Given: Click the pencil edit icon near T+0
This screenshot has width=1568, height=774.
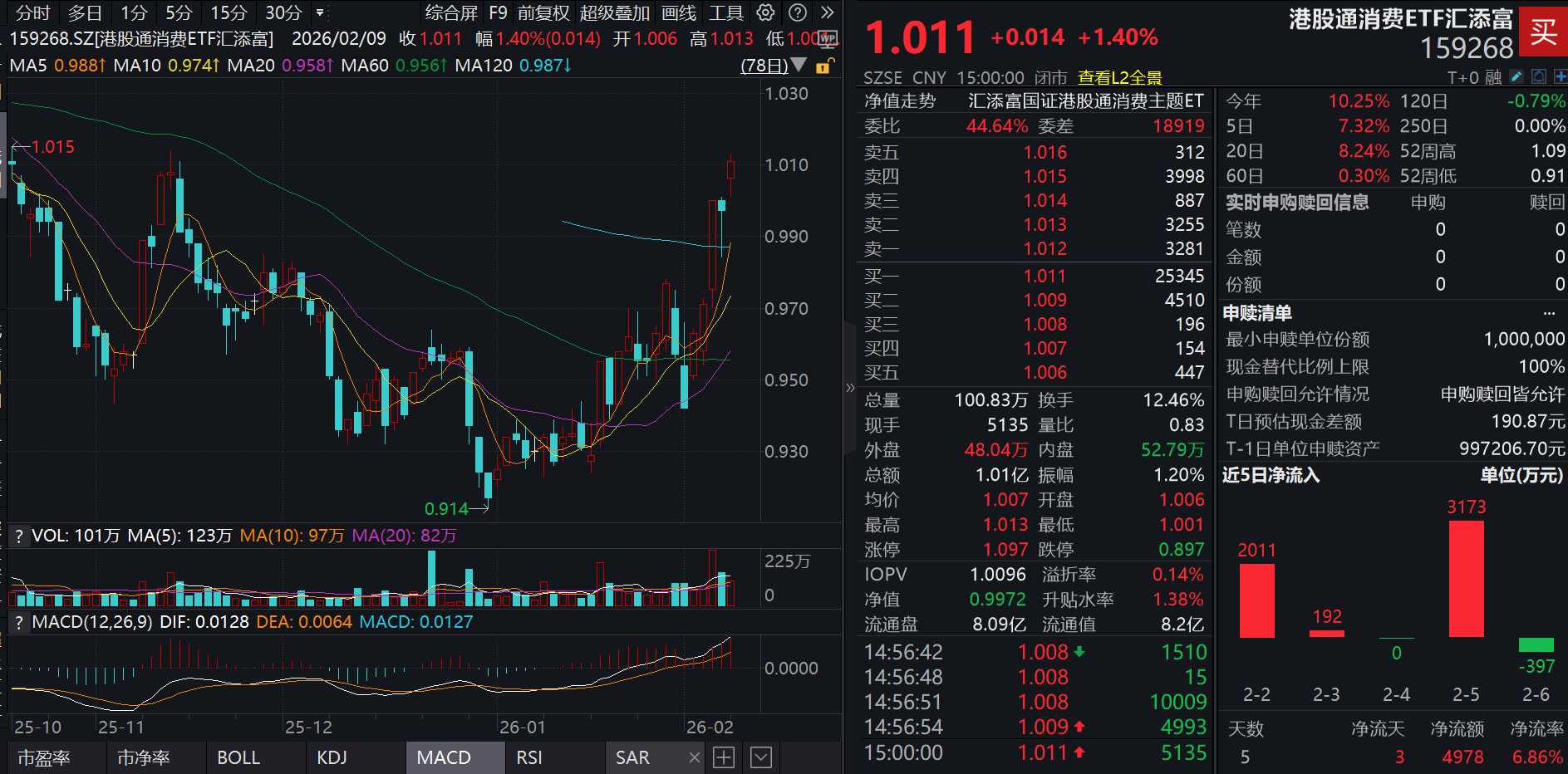Looking at the screenshot, I should [x=1517, y=76].
